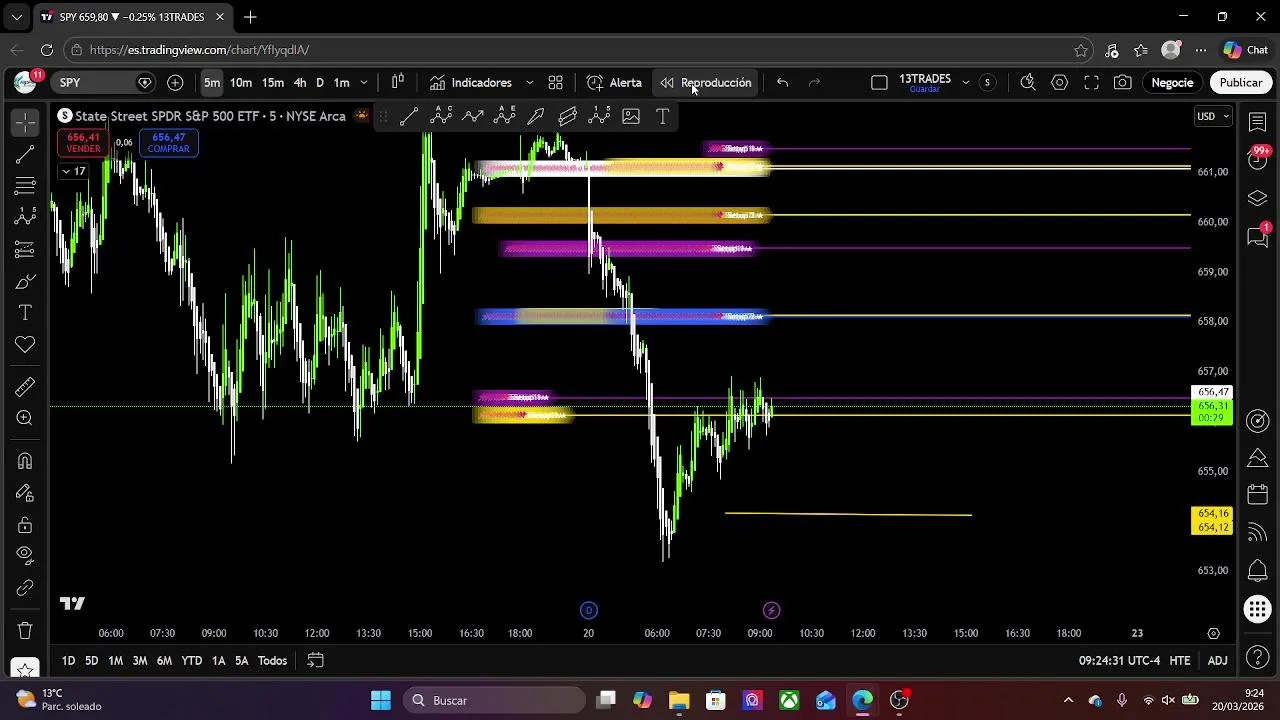Open the Fibonacci/Gann tools in left sidebar
Viewport: 1280px width, 720px height.
point(25,186)
